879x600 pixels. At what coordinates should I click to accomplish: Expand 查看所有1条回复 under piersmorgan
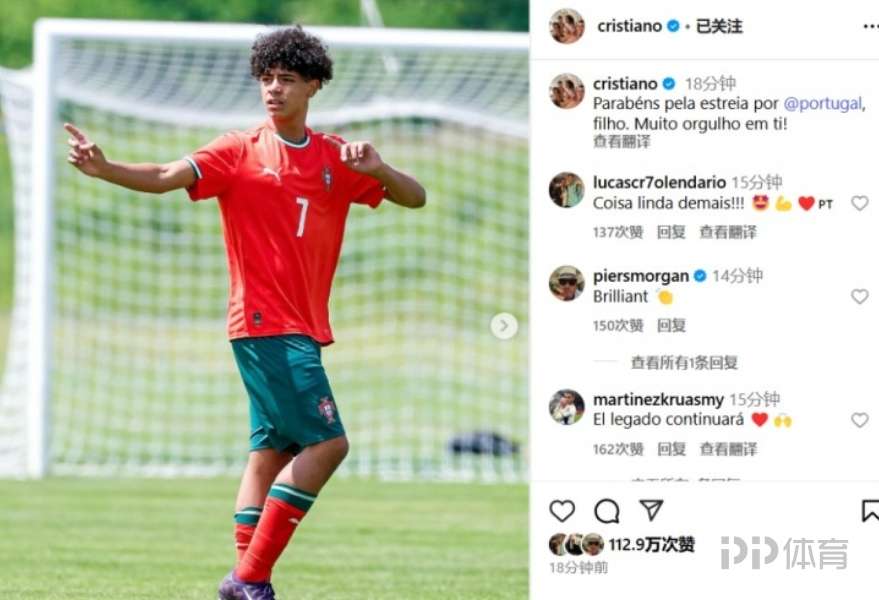[684, 363]
